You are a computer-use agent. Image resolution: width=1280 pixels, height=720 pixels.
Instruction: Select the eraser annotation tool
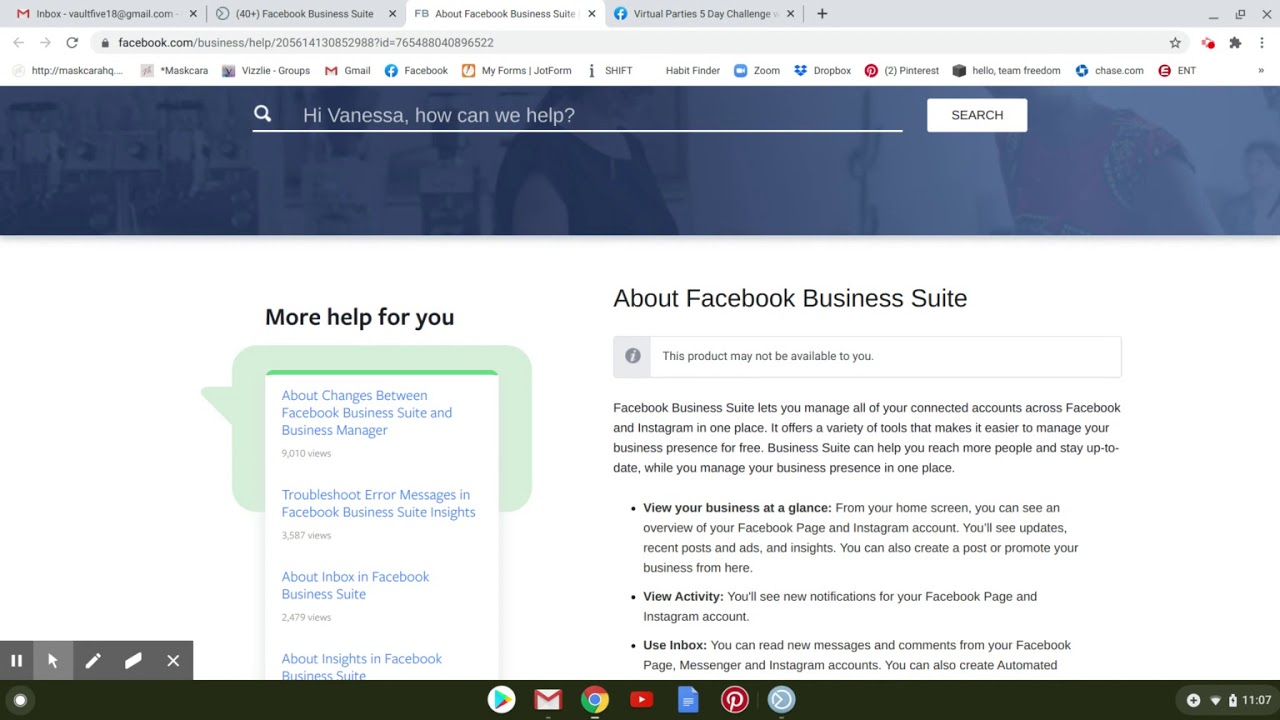133,661
